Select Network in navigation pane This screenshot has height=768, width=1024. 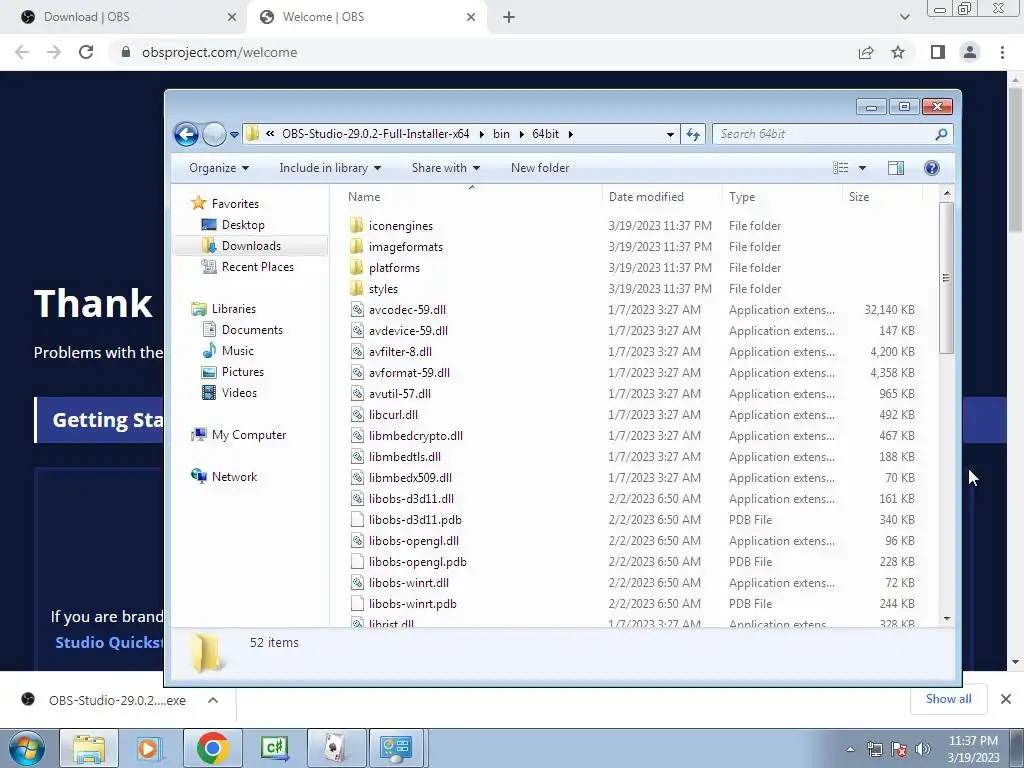click(x=234, y=477)
